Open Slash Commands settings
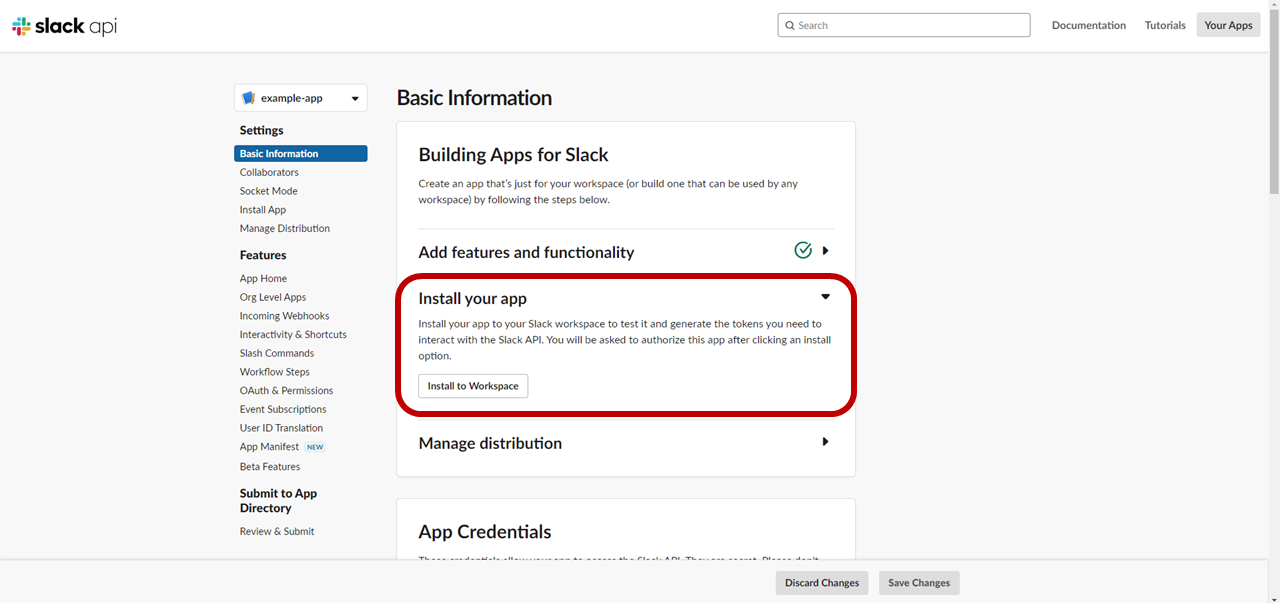This screenshot has width=1280, height=603. pyautogui.click(x=276, y=353)
